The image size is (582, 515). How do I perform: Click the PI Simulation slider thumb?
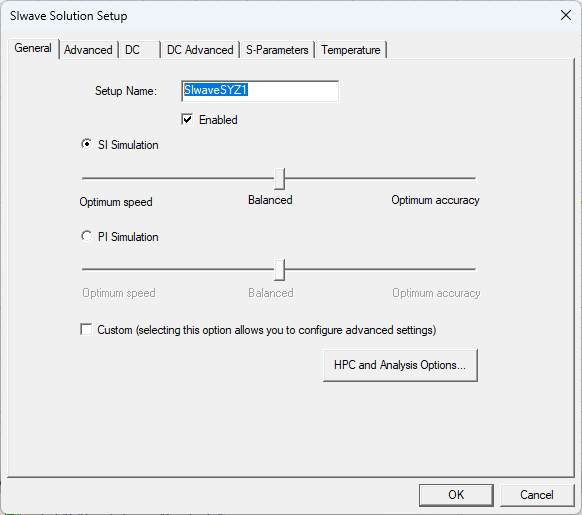[279, 270]
